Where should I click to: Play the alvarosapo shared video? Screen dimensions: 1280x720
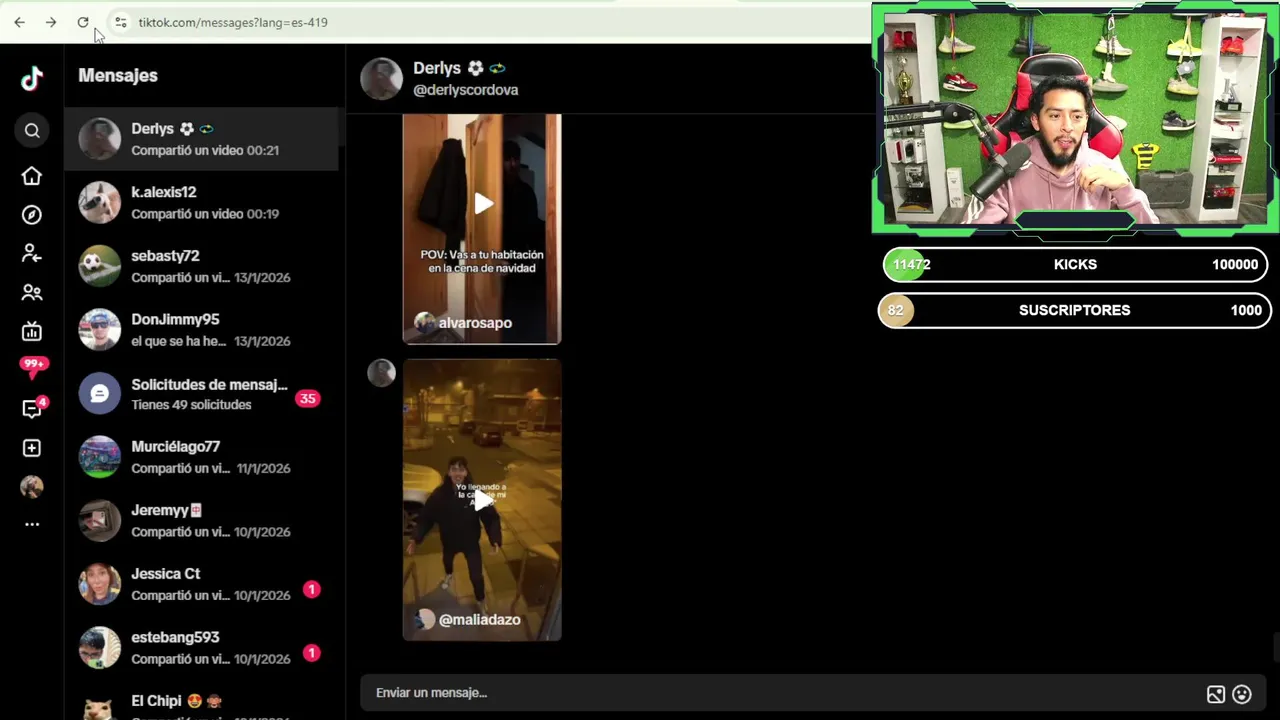coord(482,204)
